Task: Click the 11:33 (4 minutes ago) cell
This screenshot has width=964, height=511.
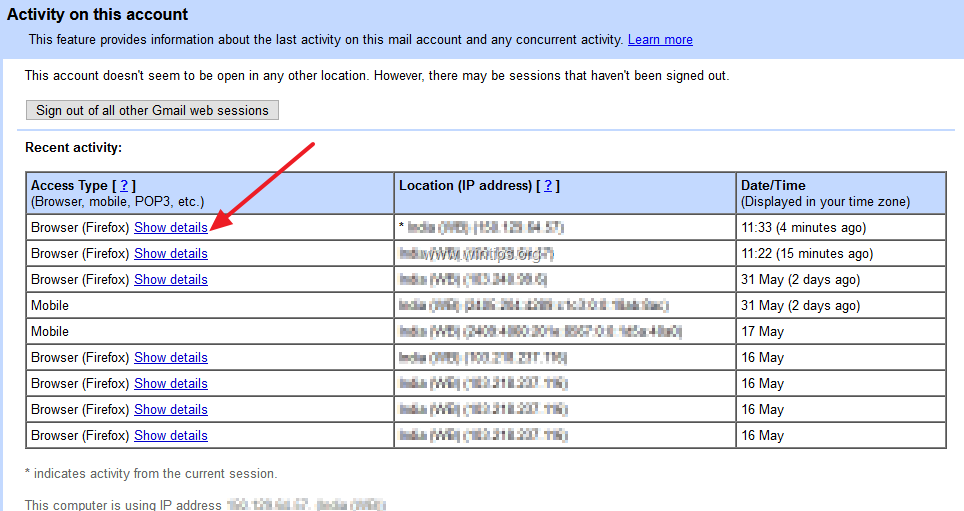Action: [x=840, y=228]
